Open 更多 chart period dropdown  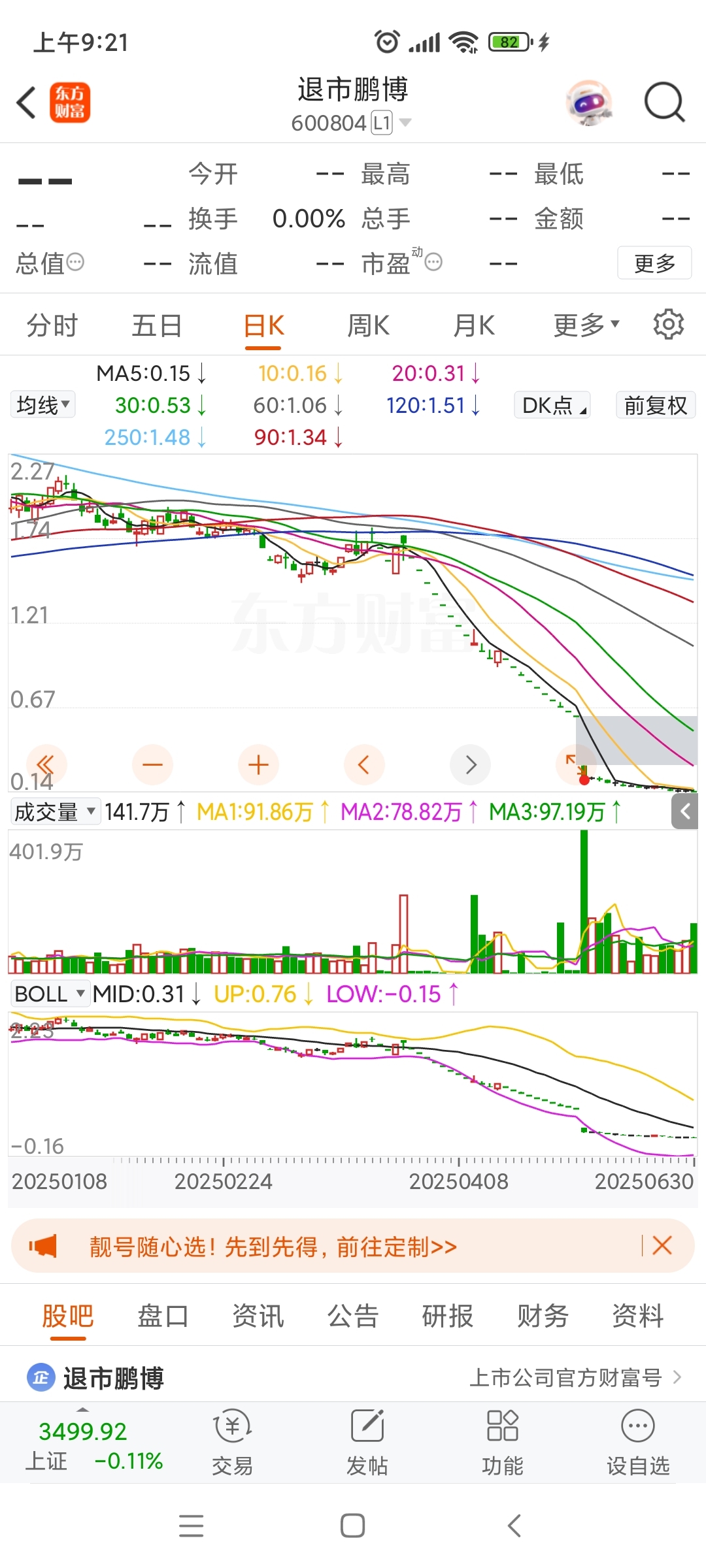[x=586, y=325]
